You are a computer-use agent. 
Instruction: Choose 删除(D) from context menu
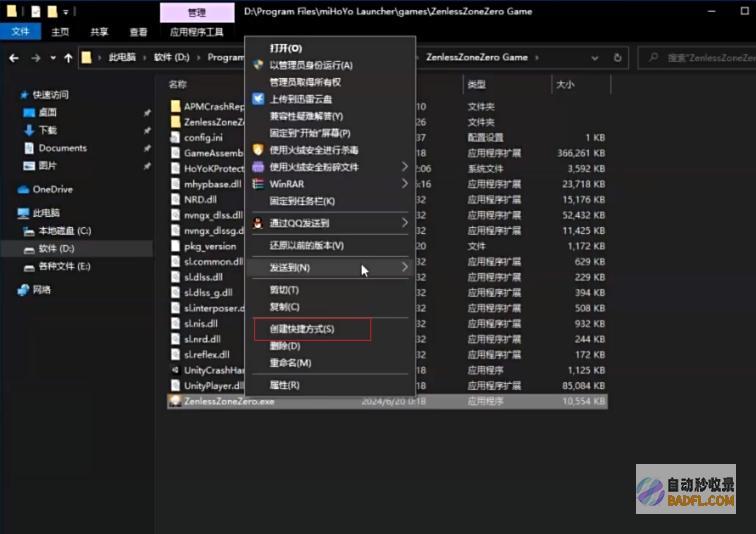click(x=285, y=346)
